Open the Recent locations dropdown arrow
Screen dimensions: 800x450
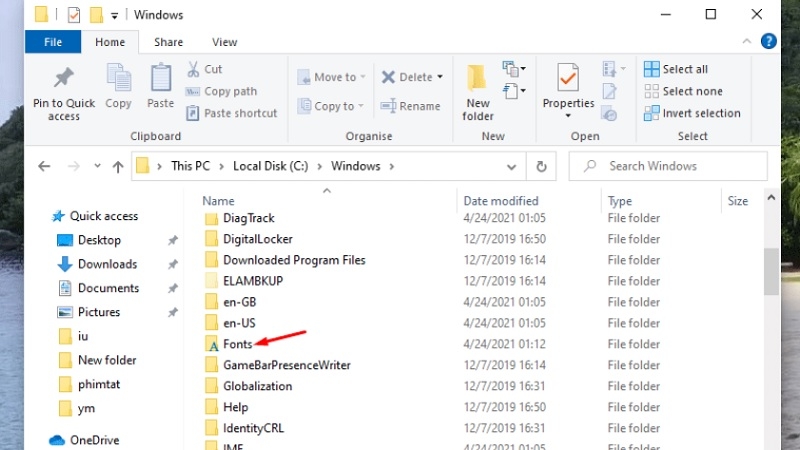tap(97, 166)
